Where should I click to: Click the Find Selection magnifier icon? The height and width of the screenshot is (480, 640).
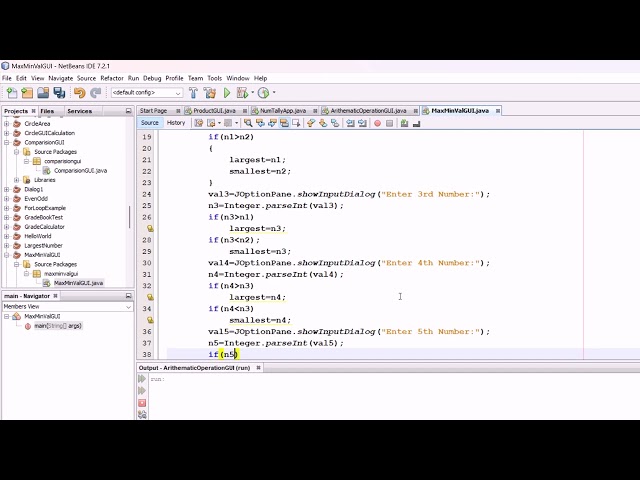coord(248,123)
